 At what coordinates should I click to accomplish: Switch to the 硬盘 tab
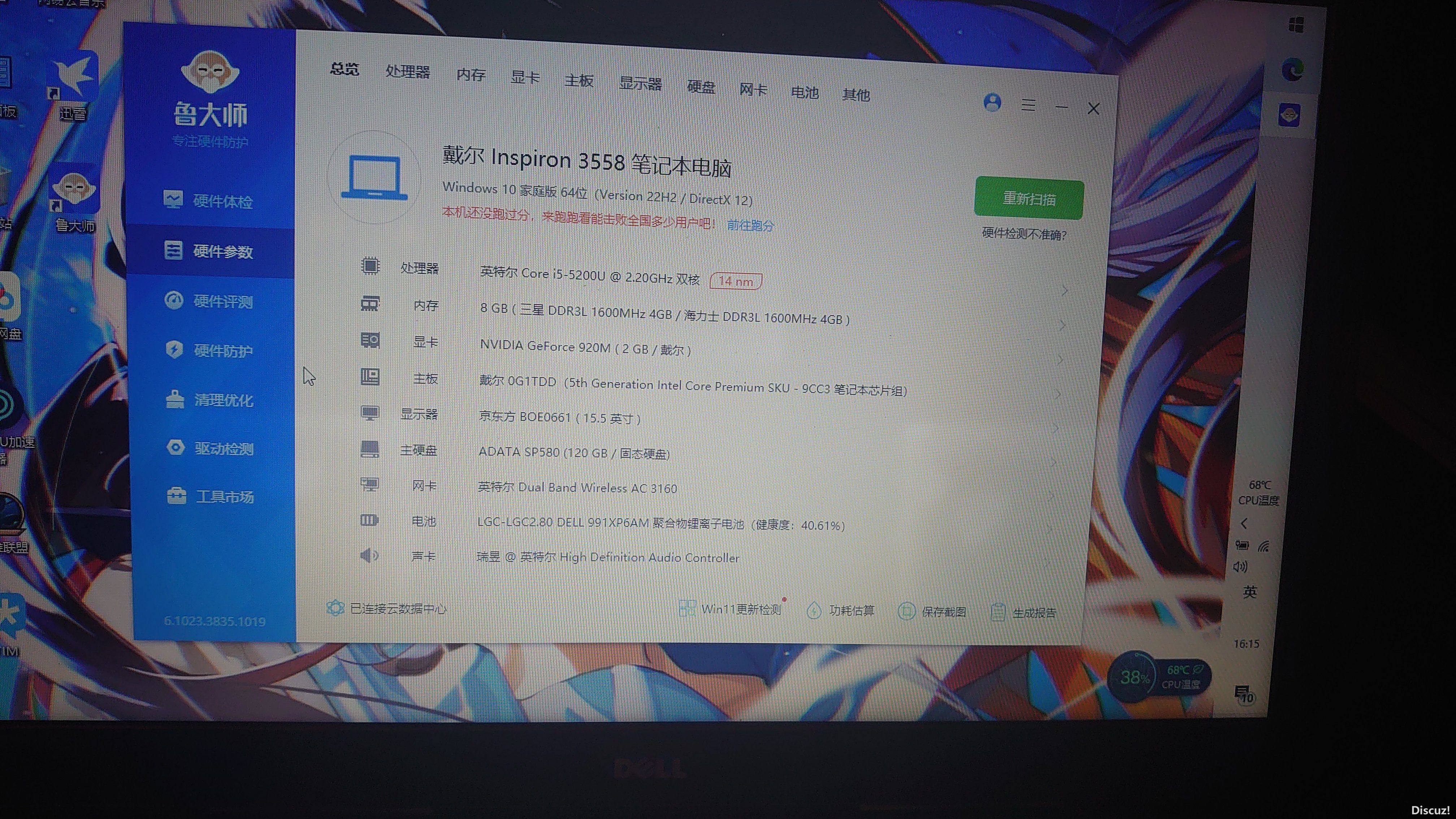tap(701, 87)
